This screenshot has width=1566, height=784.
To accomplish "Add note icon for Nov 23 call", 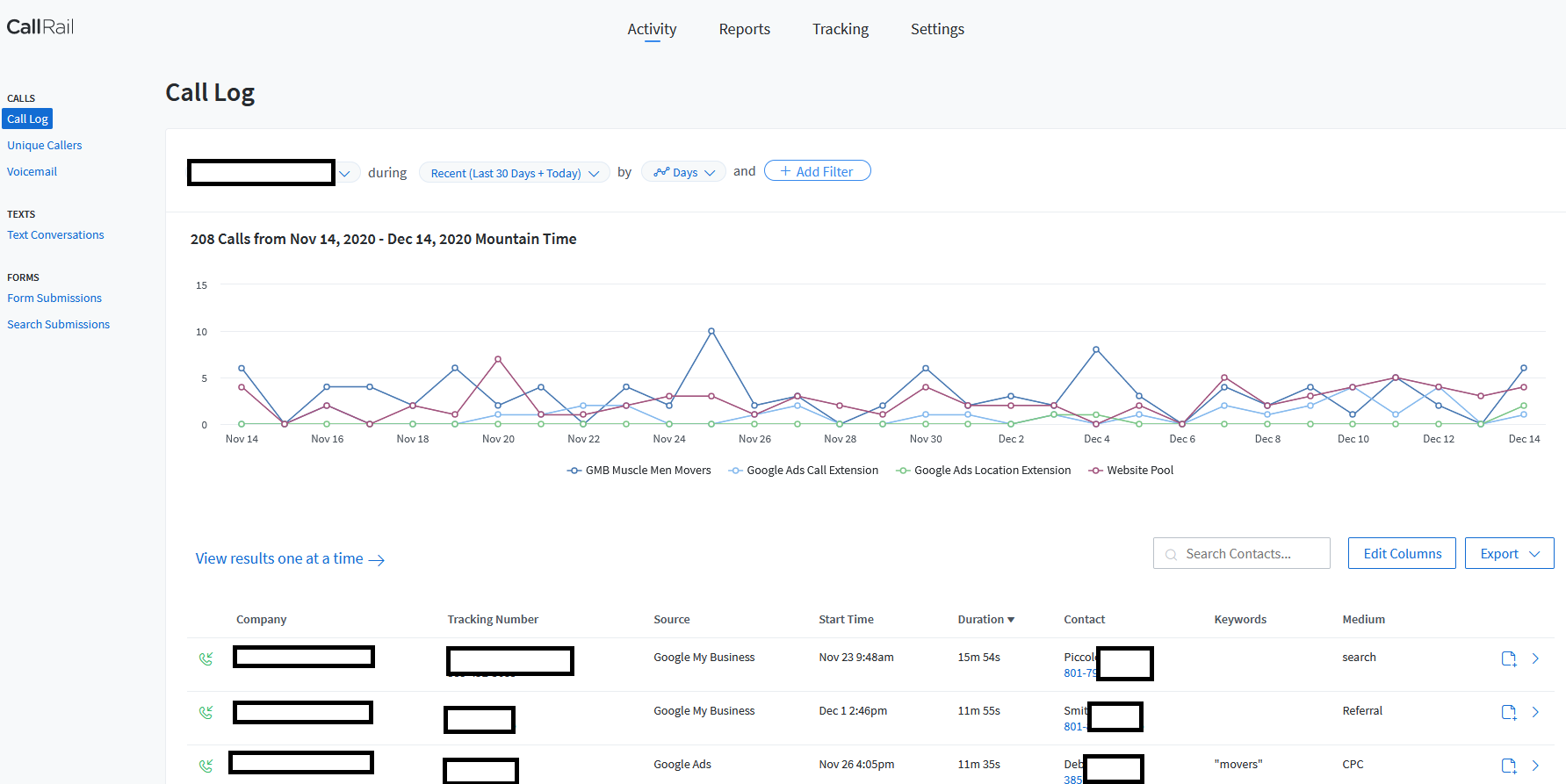I will coord(1508,658).
